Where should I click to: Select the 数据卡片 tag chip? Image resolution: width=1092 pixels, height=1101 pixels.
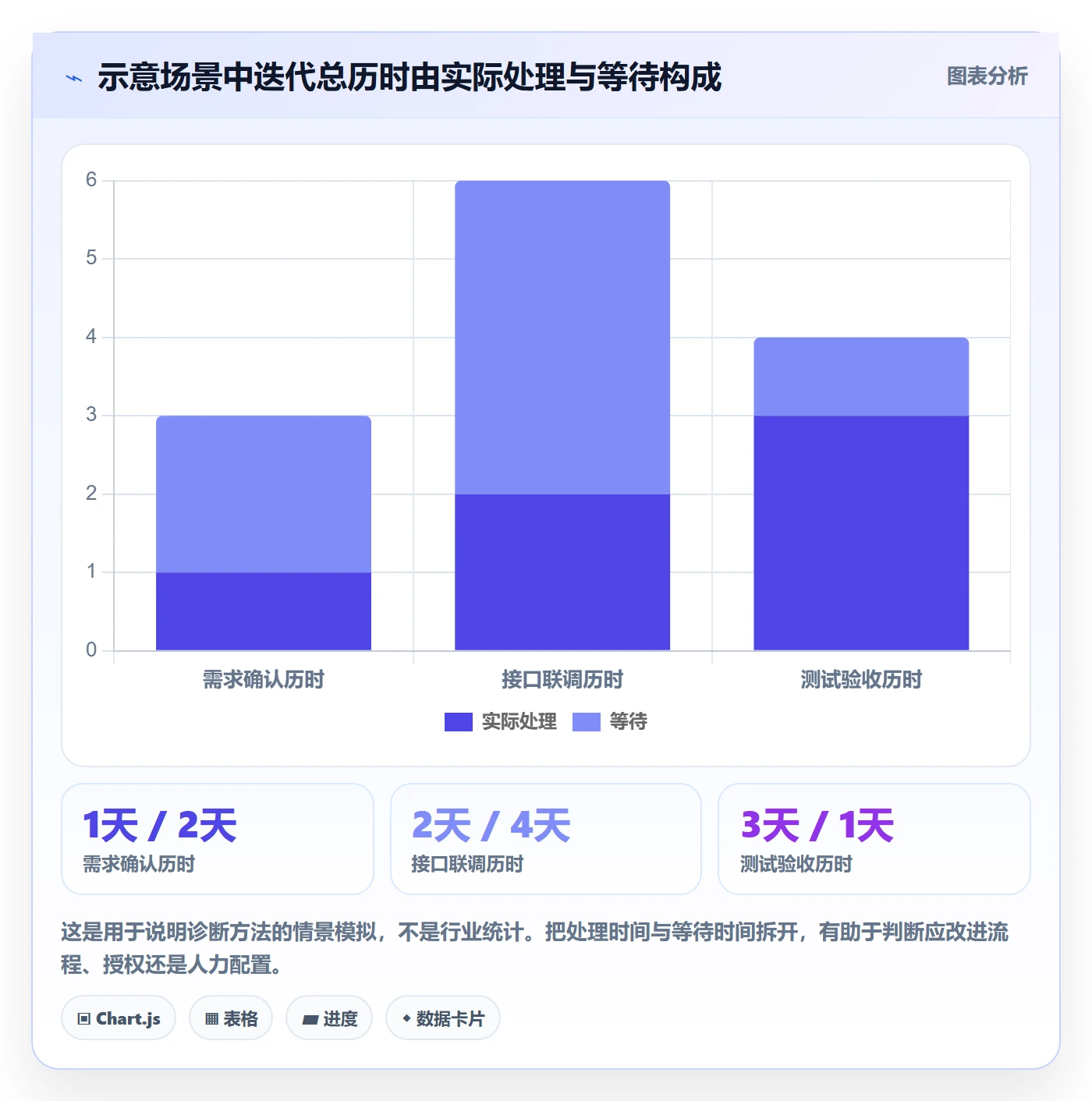(443, 1018)
